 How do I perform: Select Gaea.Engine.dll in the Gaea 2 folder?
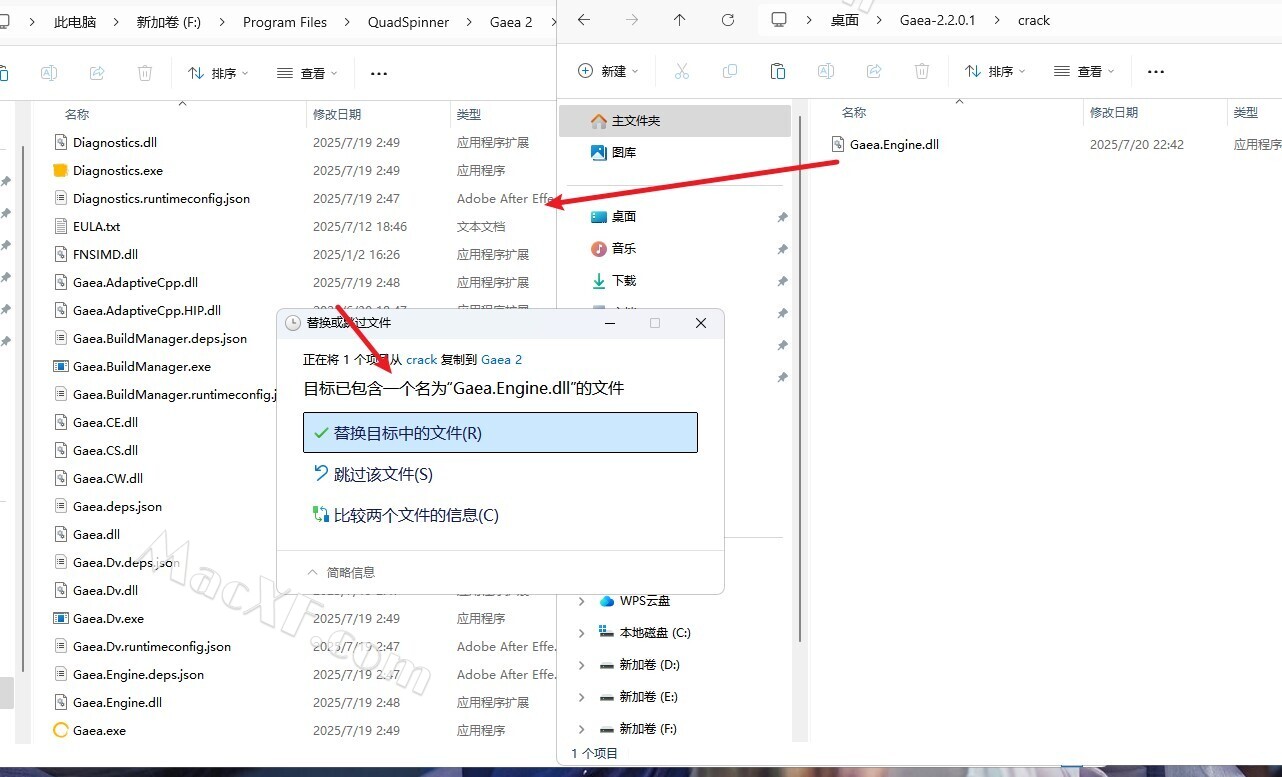click(117, 702)
